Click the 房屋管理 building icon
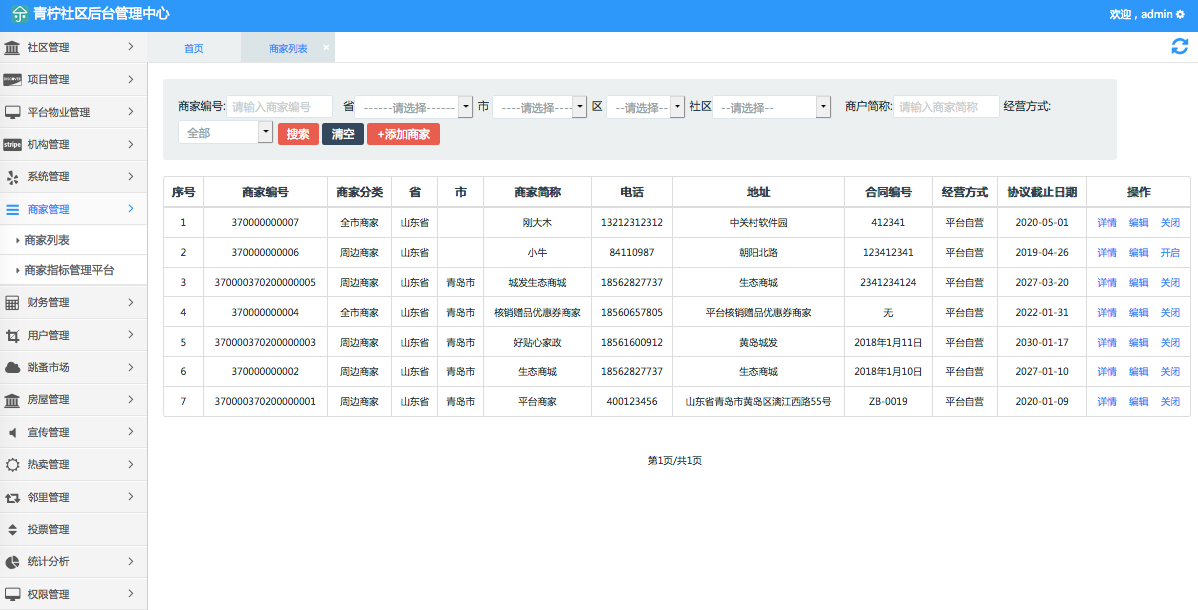The height and width of the screenshot is (610, 1198). pyautogui.click(x=12, y=400)
